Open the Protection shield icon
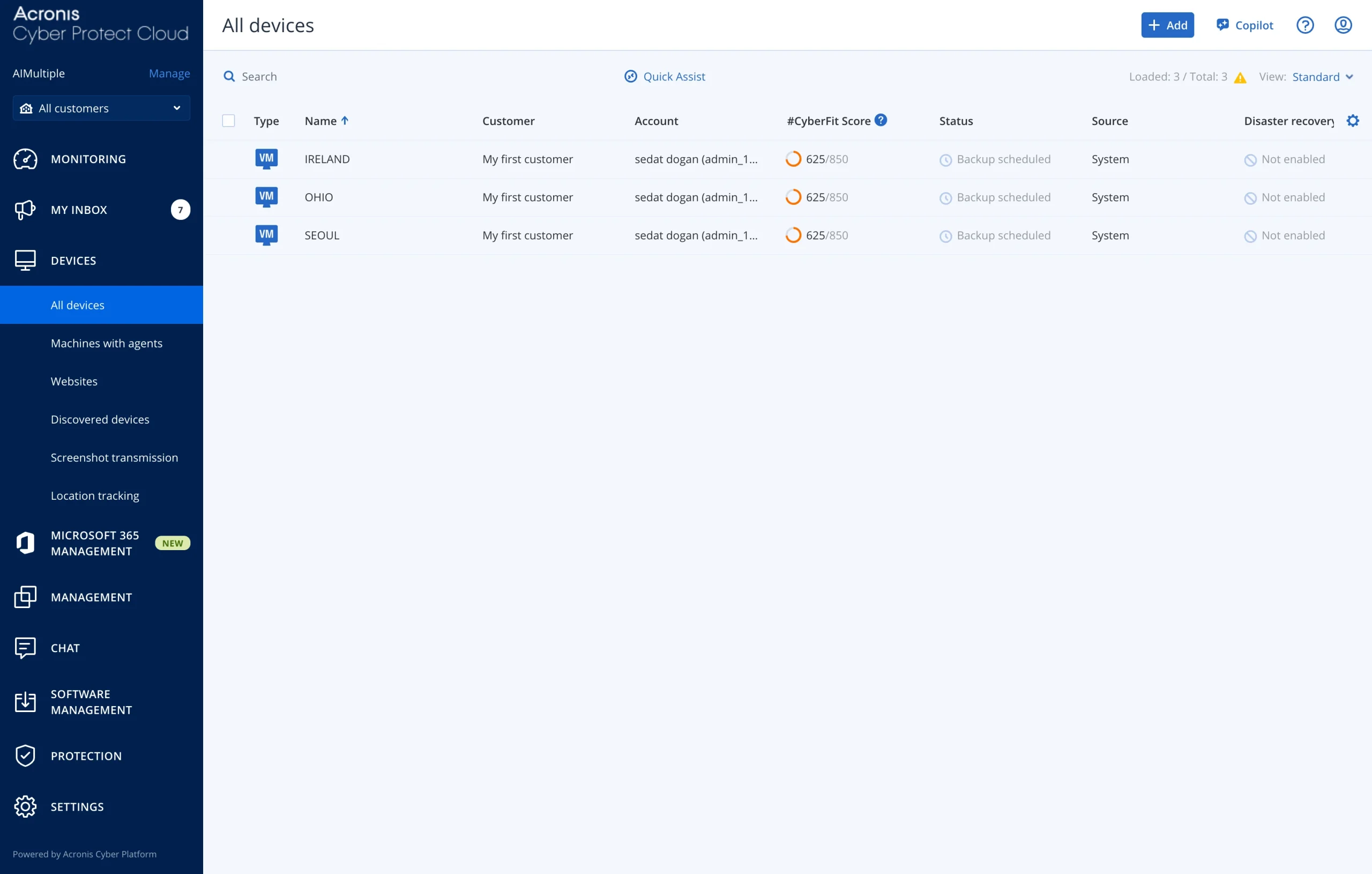The image size is (1372, 874). pos(25,756)
